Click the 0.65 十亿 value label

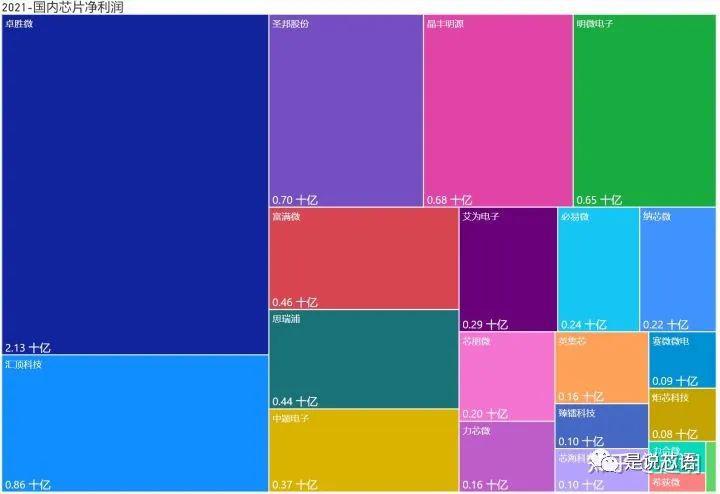[599, 200]
